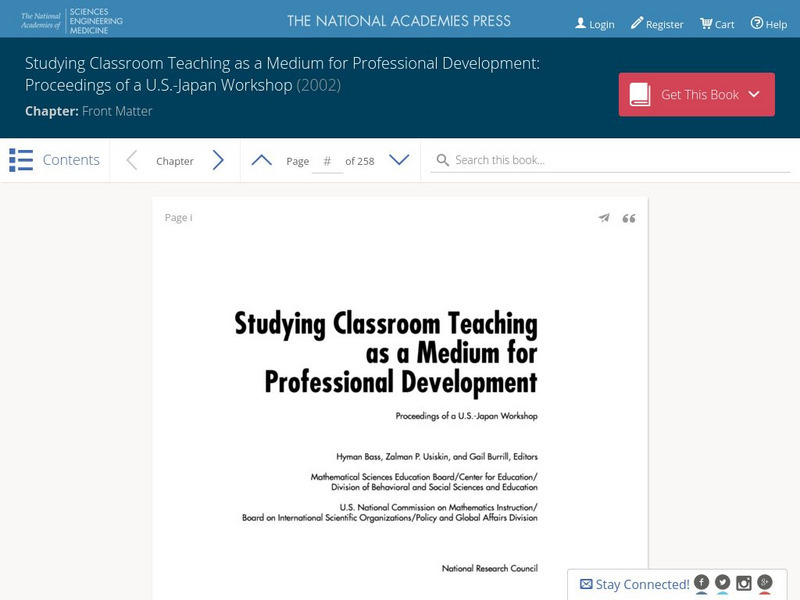This screenshot has width=800, height=600.
Task: Click the 'Front Matter' chapter name
Action: [x=117, y=111]
